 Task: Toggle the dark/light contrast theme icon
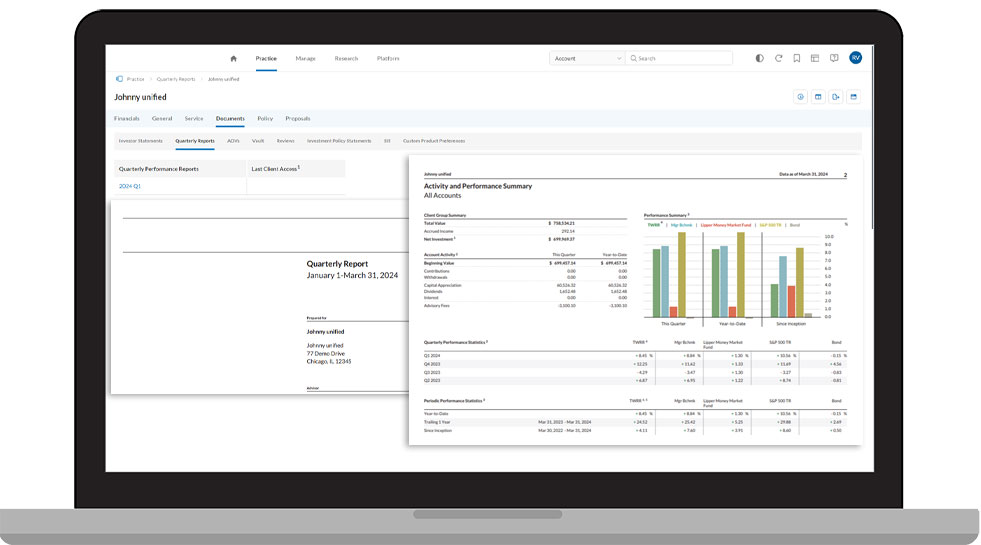tap(759, 58)
